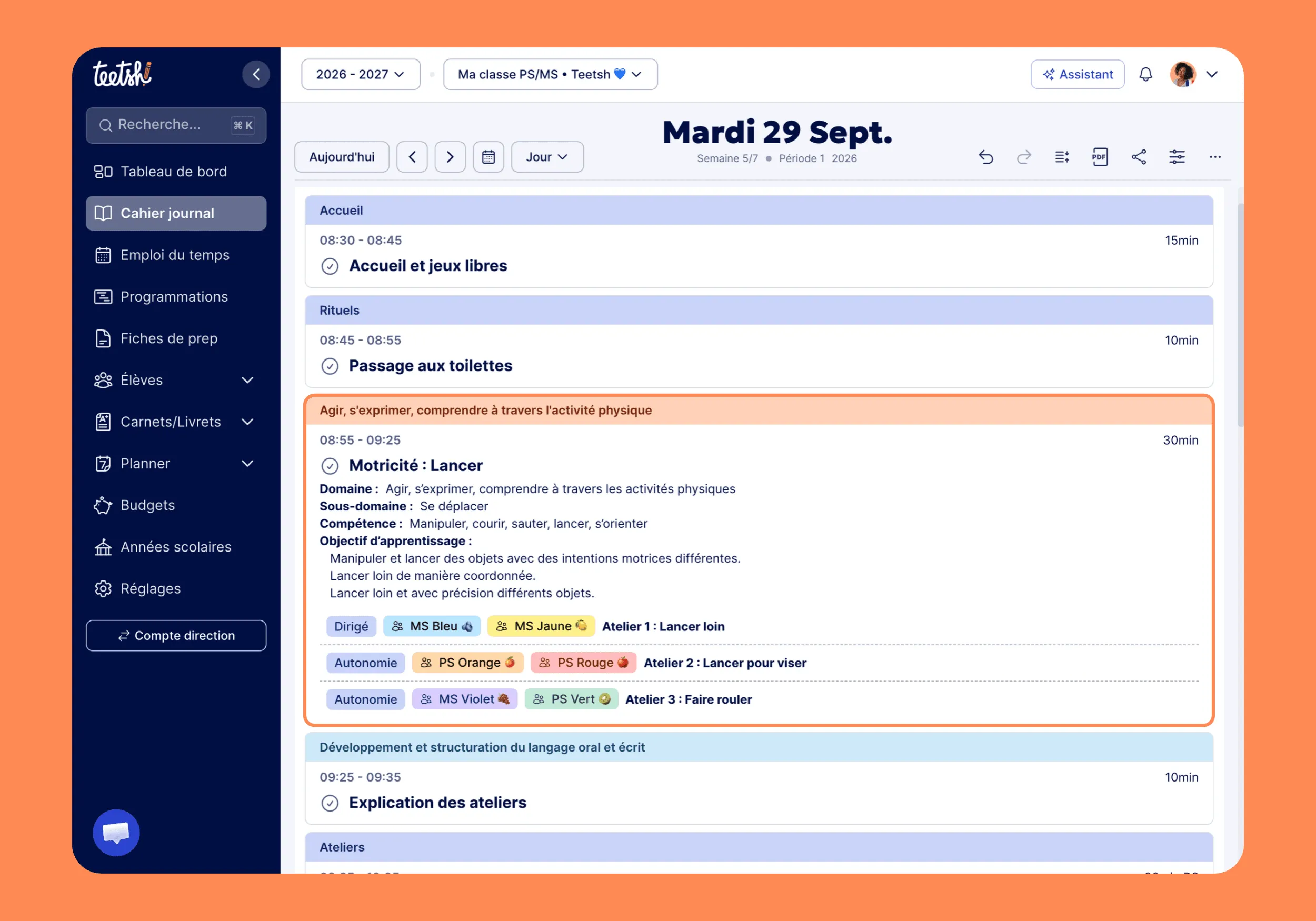Viewport: 1316px width, 921px height.
Task: Open the chat support bubble
Action: pyautogui.click(x=116, y=832)
